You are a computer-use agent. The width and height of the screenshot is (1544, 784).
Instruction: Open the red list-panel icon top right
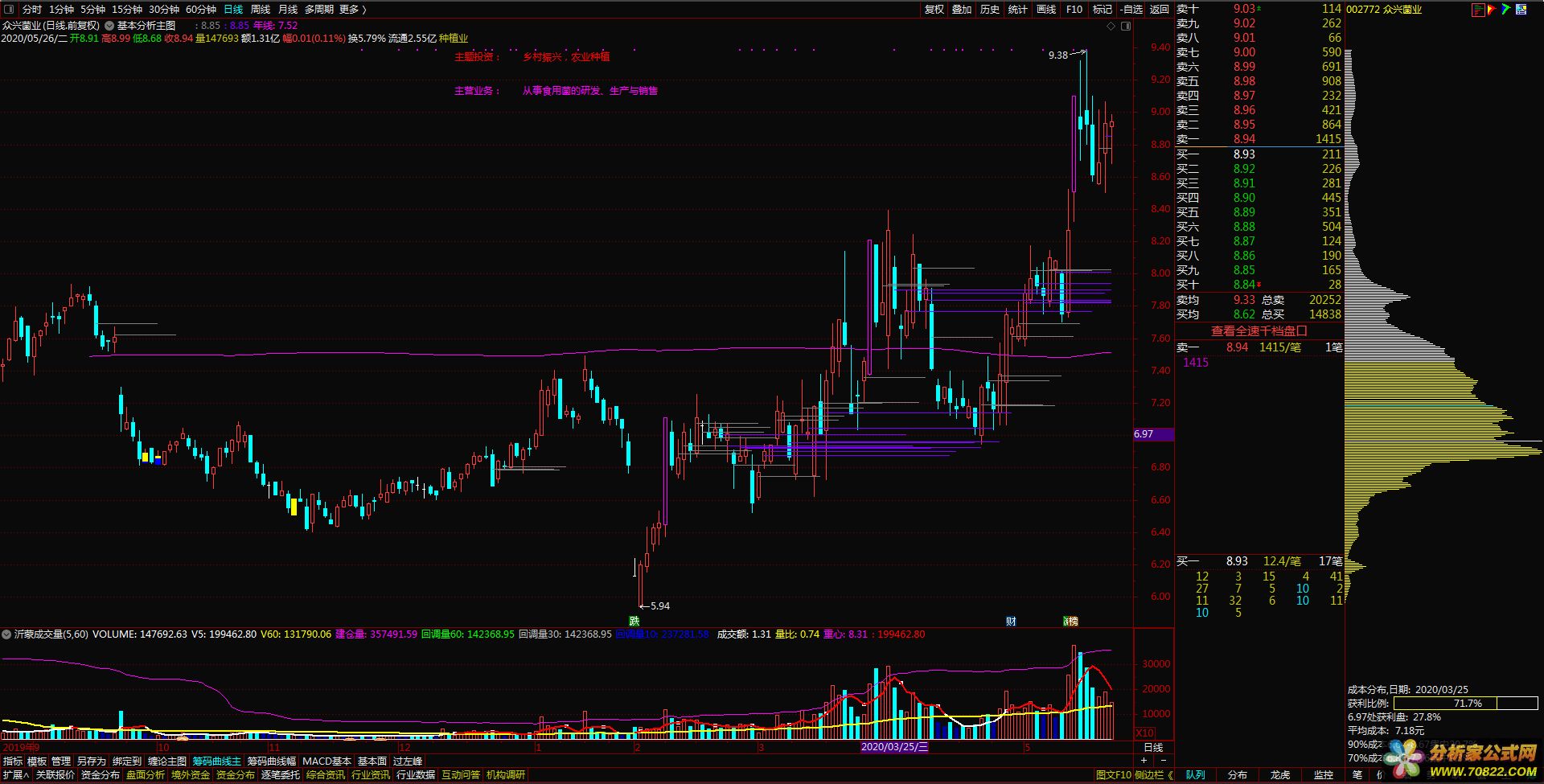coord(1479,10)
